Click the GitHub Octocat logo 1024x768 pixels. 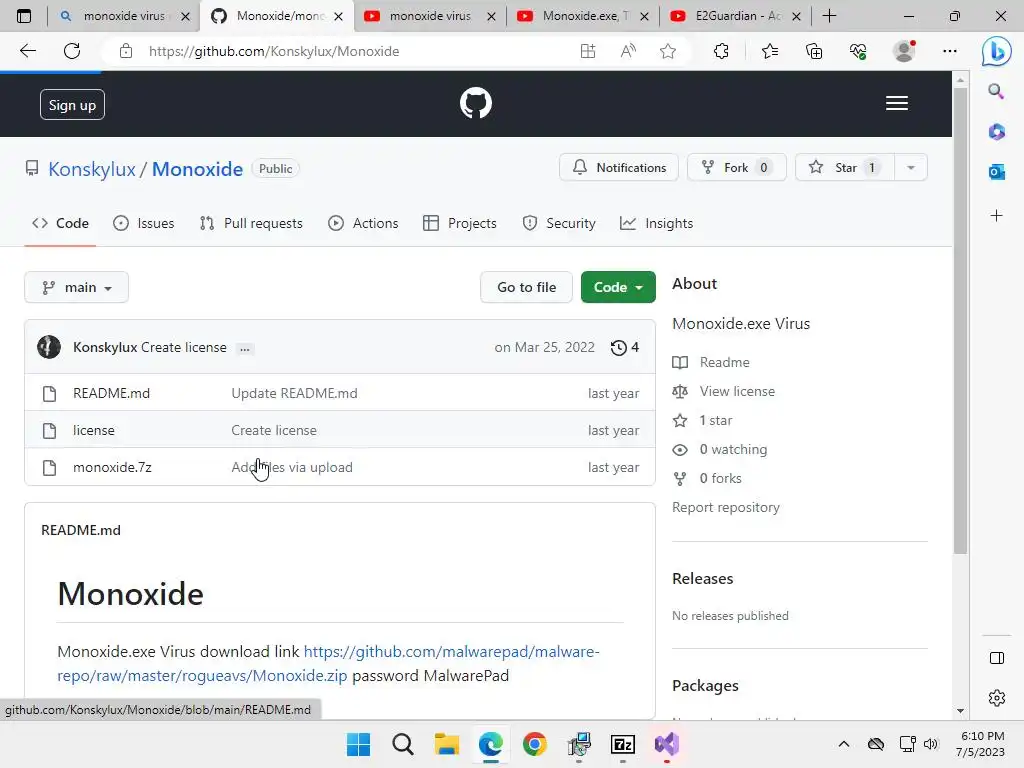pyautogui.click(x=475, y=103)
